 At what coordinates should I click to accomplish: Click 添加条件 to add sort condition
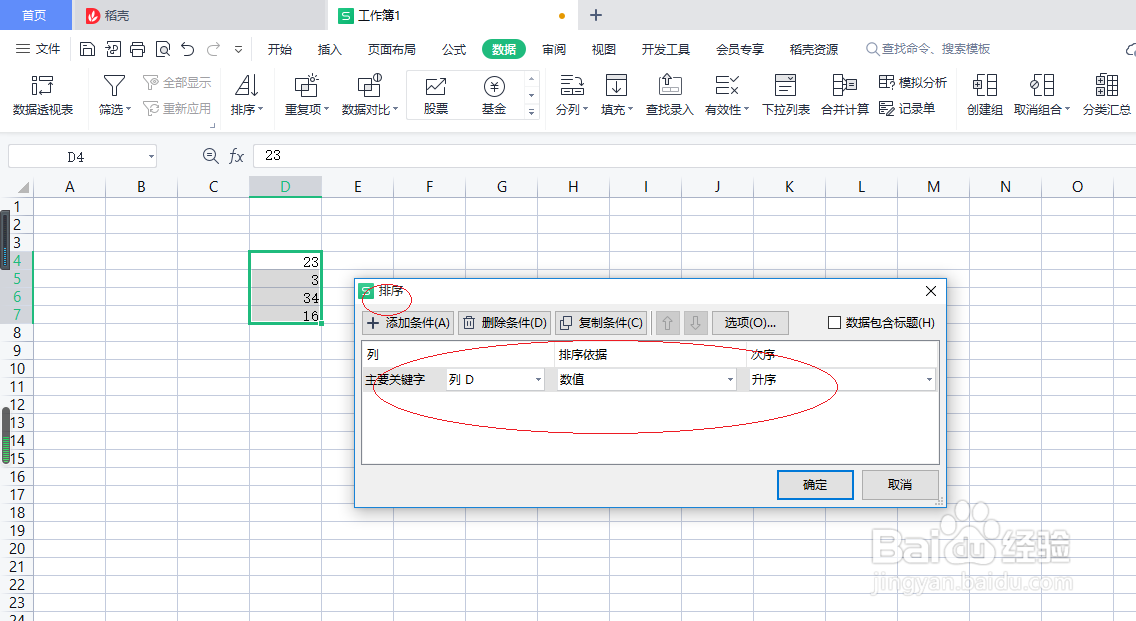(407, 322)
